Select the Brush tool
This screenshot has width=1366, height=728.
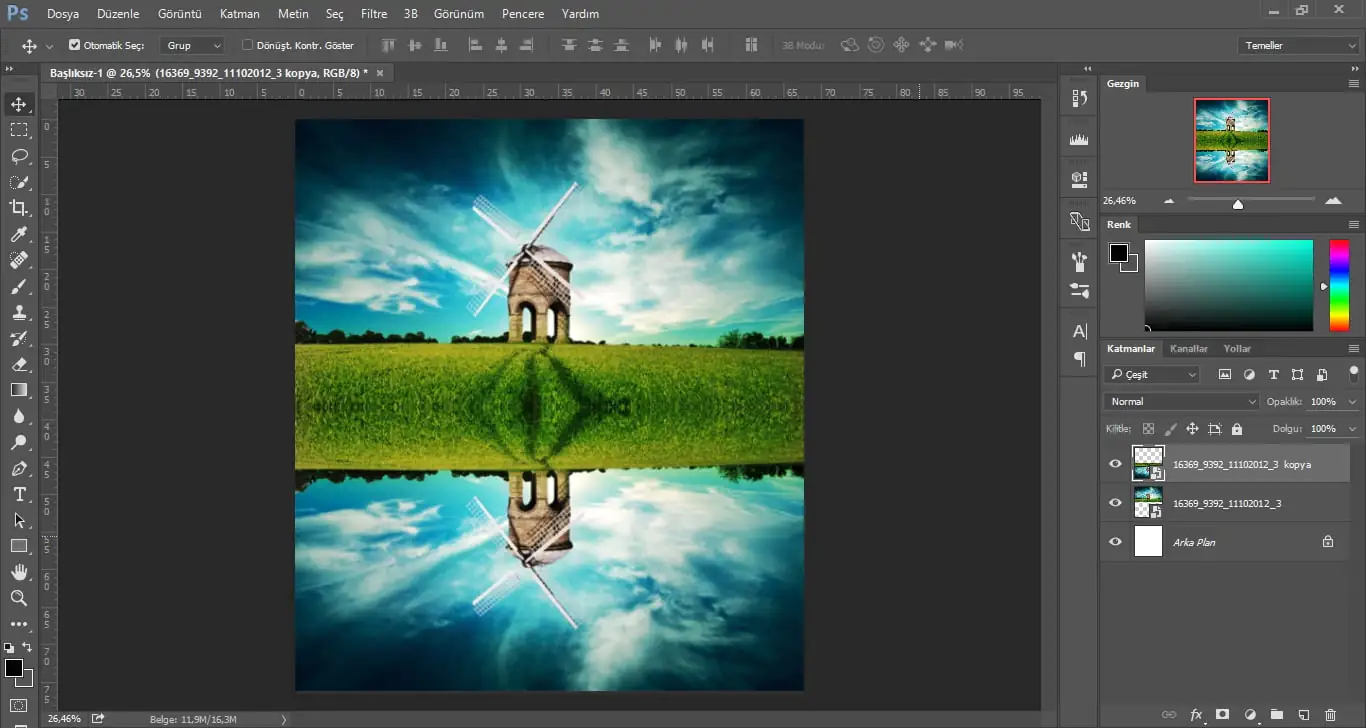19,286
